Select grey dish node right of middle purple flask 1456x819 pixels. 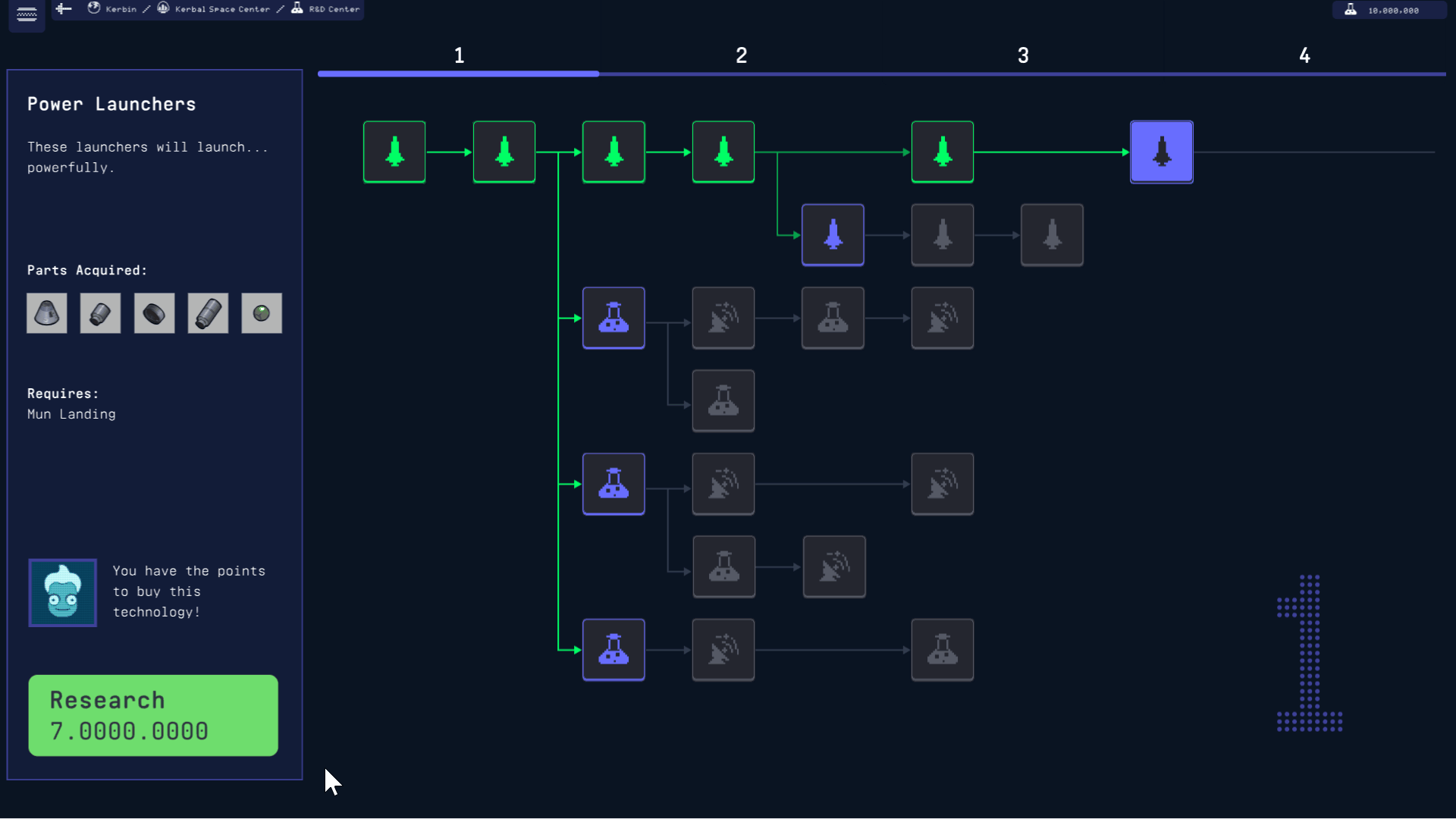(723, 484)
